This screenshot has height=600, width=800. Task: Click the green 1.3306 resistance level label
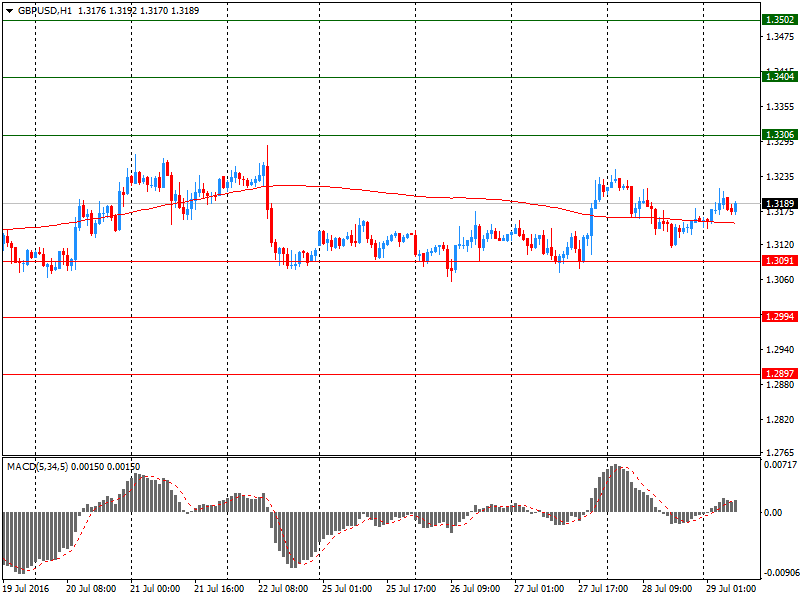click(x=780, y=135)
